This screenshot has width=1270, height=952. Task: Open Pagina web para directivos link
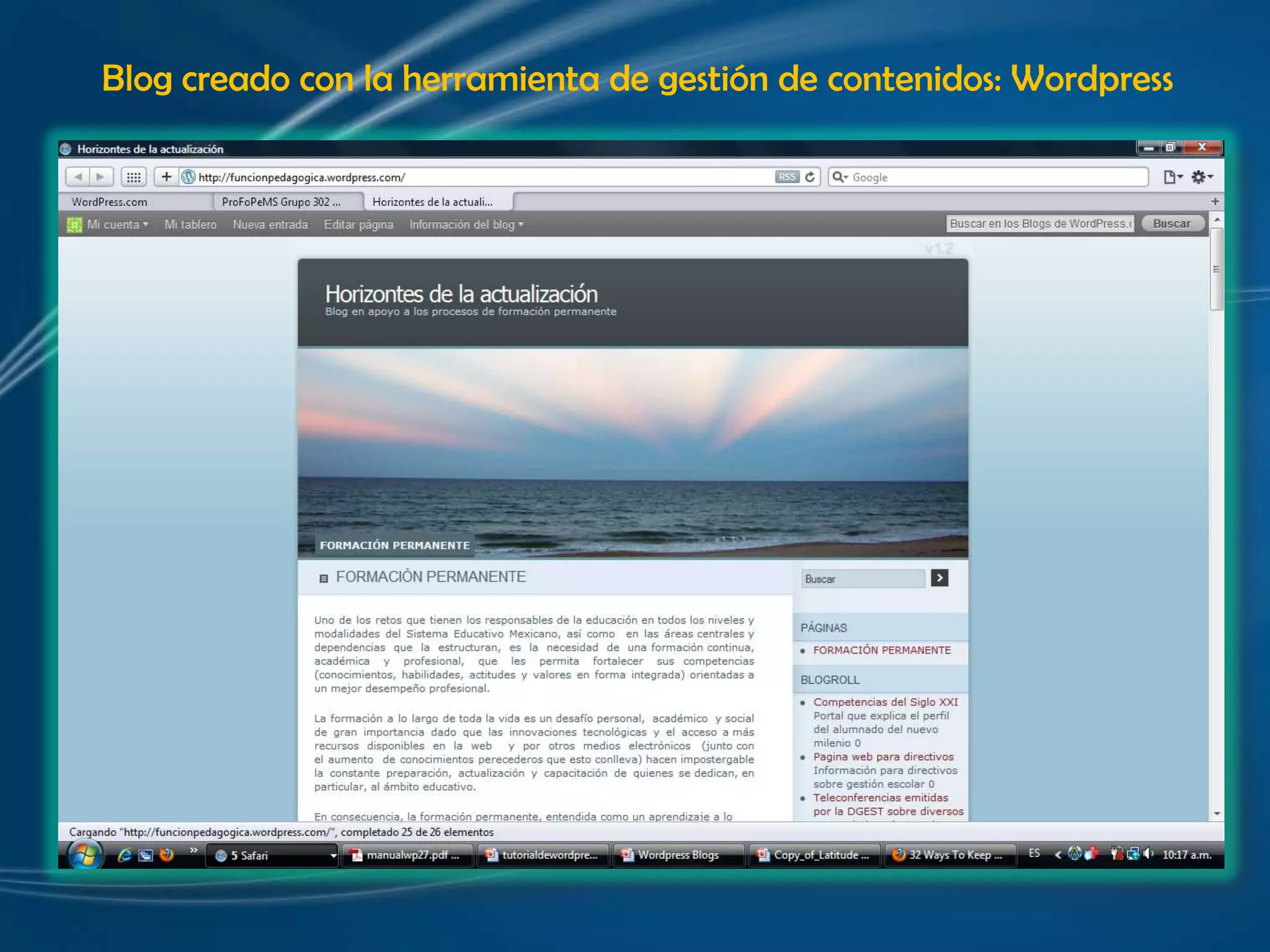pos(884,757)
